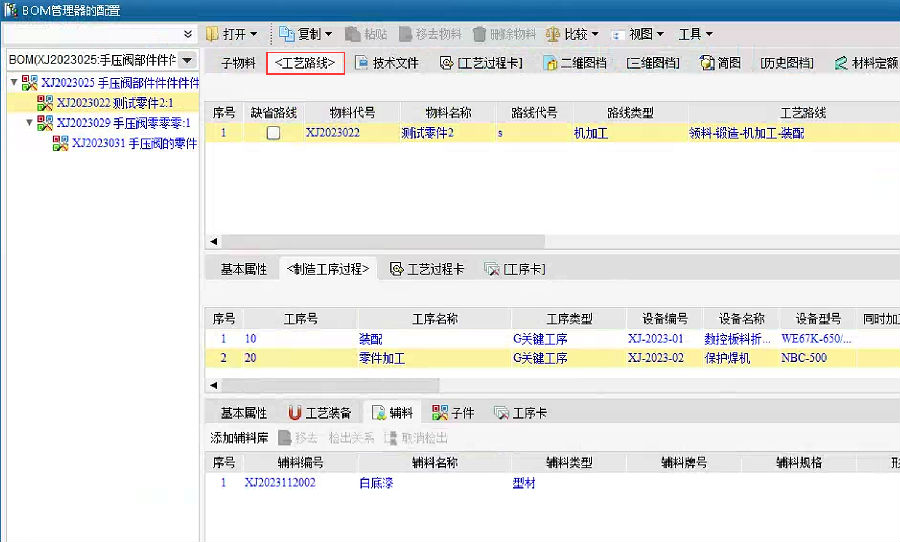Click the 保护焊机 equipment name
The image size is (900, 542).
727,358
